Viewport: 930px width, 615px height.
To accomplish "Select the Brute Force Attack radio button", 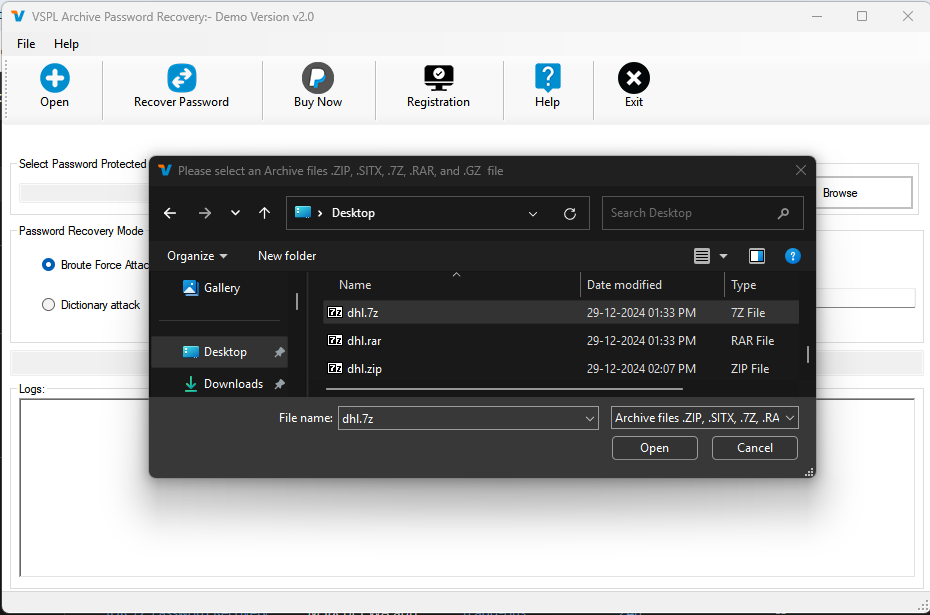I will pyautogui.click(x=48, y=264).
